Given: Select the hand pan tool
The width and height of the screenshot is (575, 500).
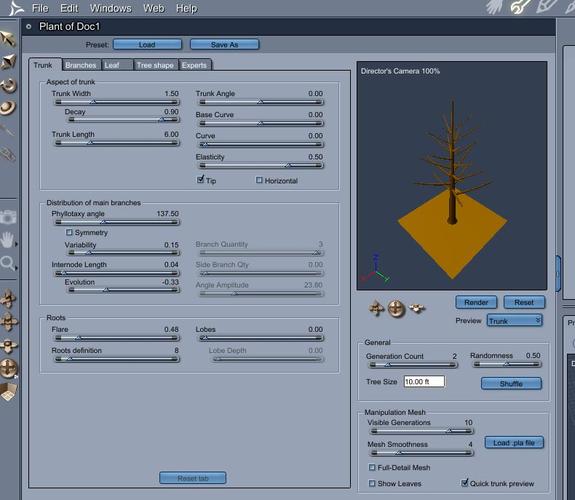Looking at the screenshot, I should (7, 240).
